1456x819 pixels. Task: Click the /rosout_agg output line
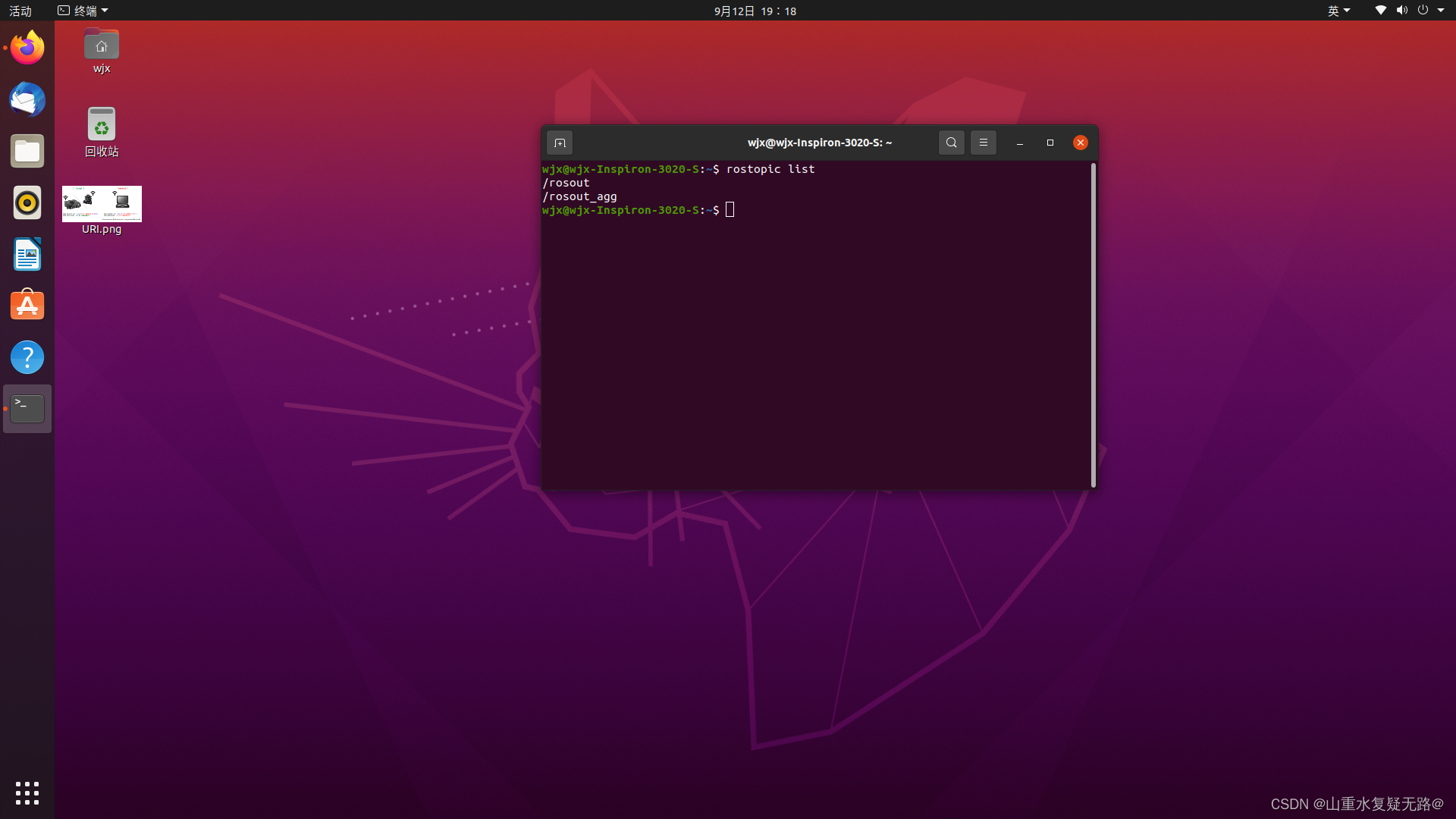click(x=579, y=196)
